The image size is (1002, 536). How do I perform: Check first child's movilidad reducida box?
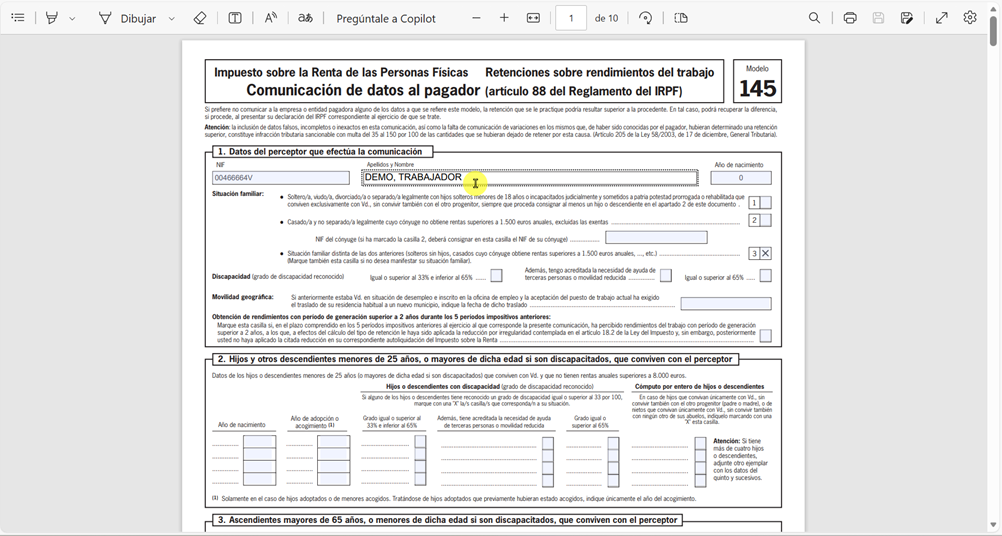548,443
